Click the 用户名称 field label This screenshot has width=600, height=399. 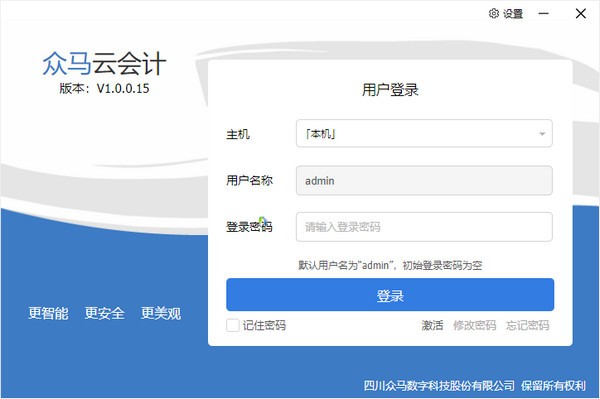point(249,180)
